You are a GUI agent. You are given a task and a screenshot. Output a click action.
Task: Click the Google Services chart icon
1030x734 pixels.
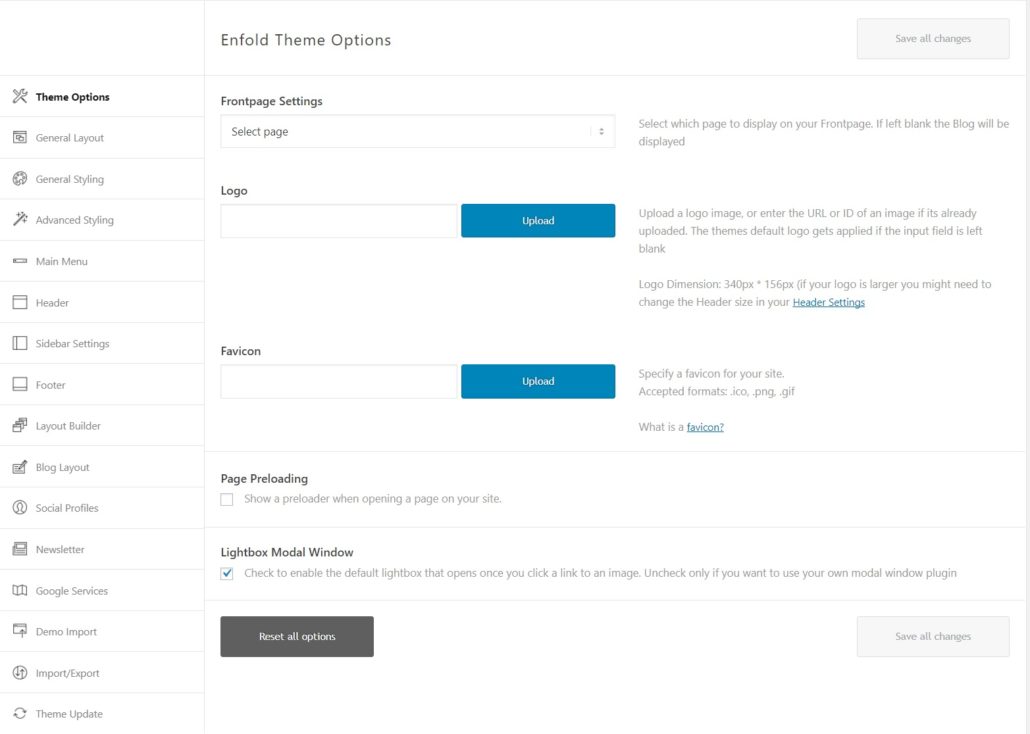pos(20,590)
